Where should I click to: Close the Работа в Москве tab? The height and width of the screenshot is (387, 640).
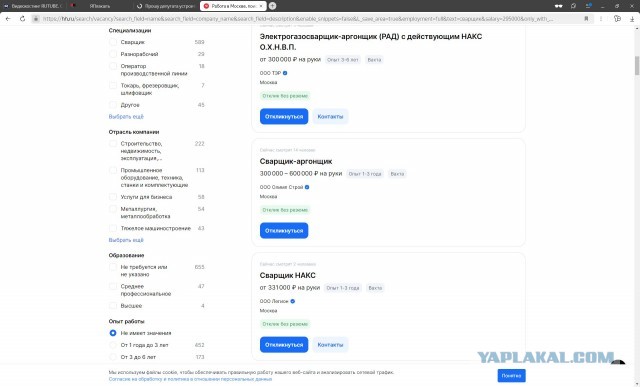(x=261, y=6)
